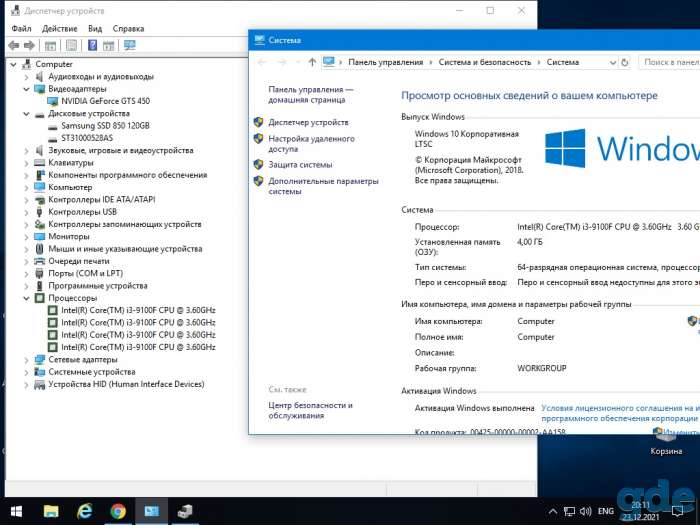Select Устройства HID item
700x525 pixels.
click(x=126, y=384)
